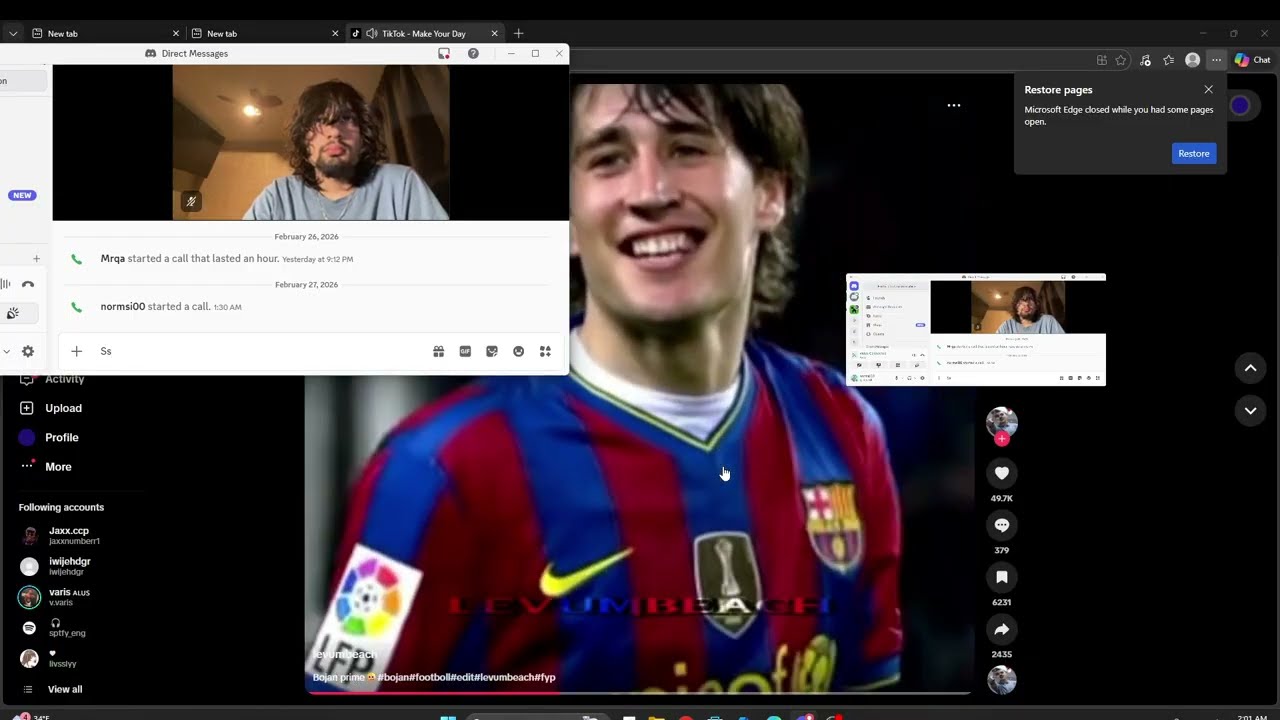The image size is (1280, 720).
Task: Seek on the video progress bar
Action: pyautogui.click(x=638, y=692)
